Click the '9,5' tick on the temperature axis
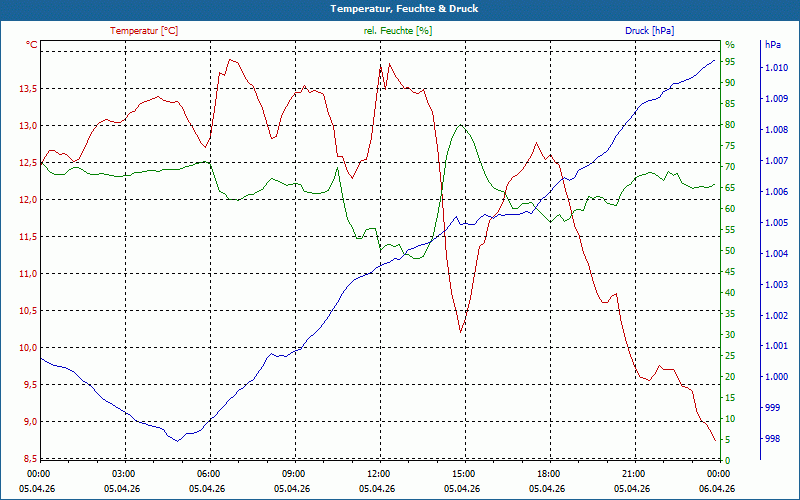This screenshot has width=800, height=500. pyautogui.click(x=30, y=385)
